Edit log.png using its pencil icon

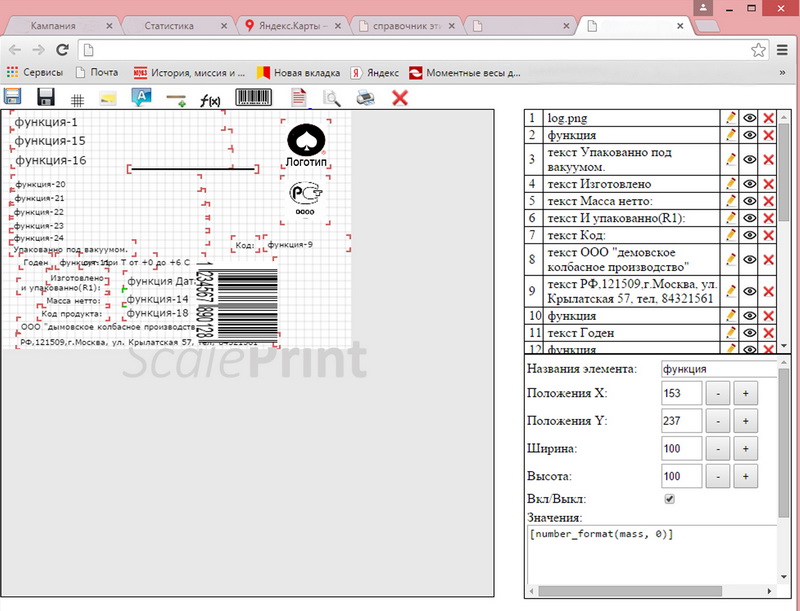point(731,118)
